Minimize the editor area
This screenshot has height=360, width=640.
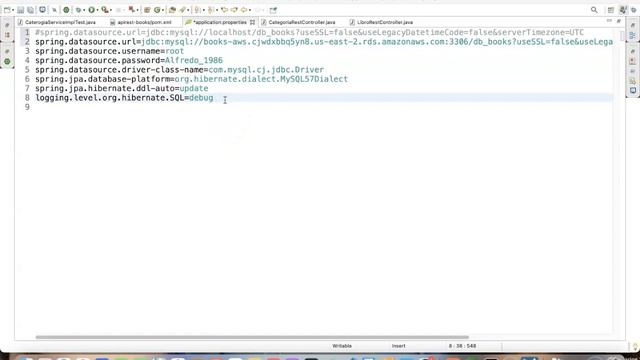[609, 20]
